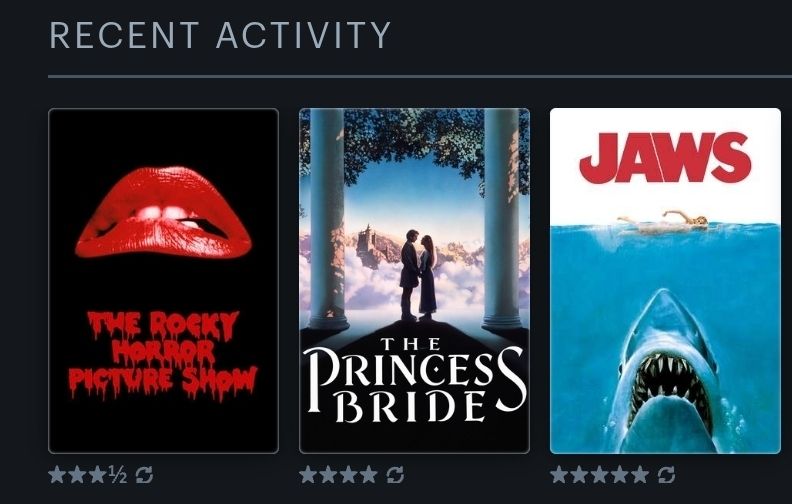Click the first star of the Jaws rating
The image size is (792, 504).
[559, 475]
